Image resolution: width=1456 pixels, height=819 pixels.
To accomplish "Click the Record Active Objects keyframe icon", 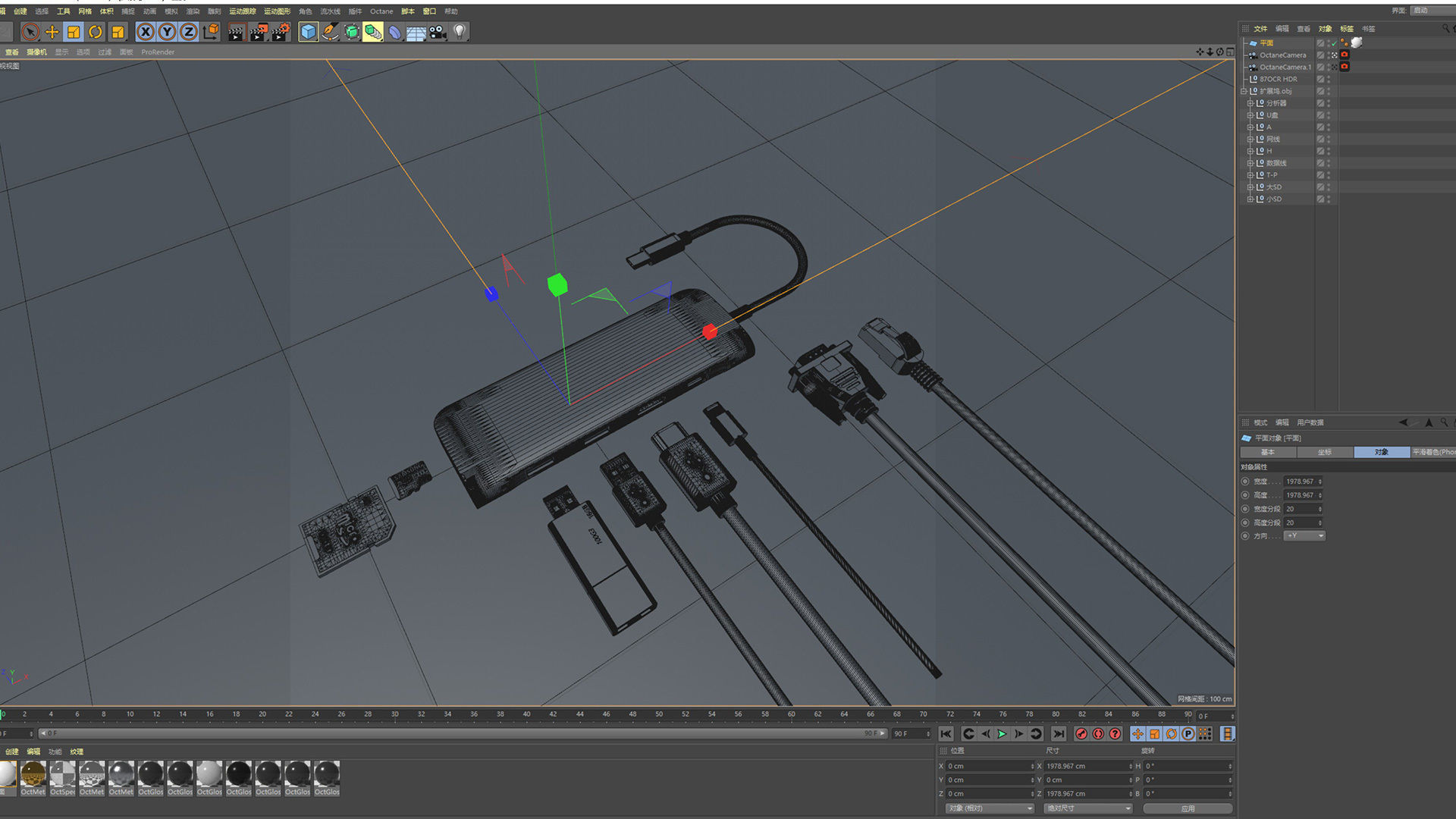I will pyautogui.click(x=1081, y=734).
